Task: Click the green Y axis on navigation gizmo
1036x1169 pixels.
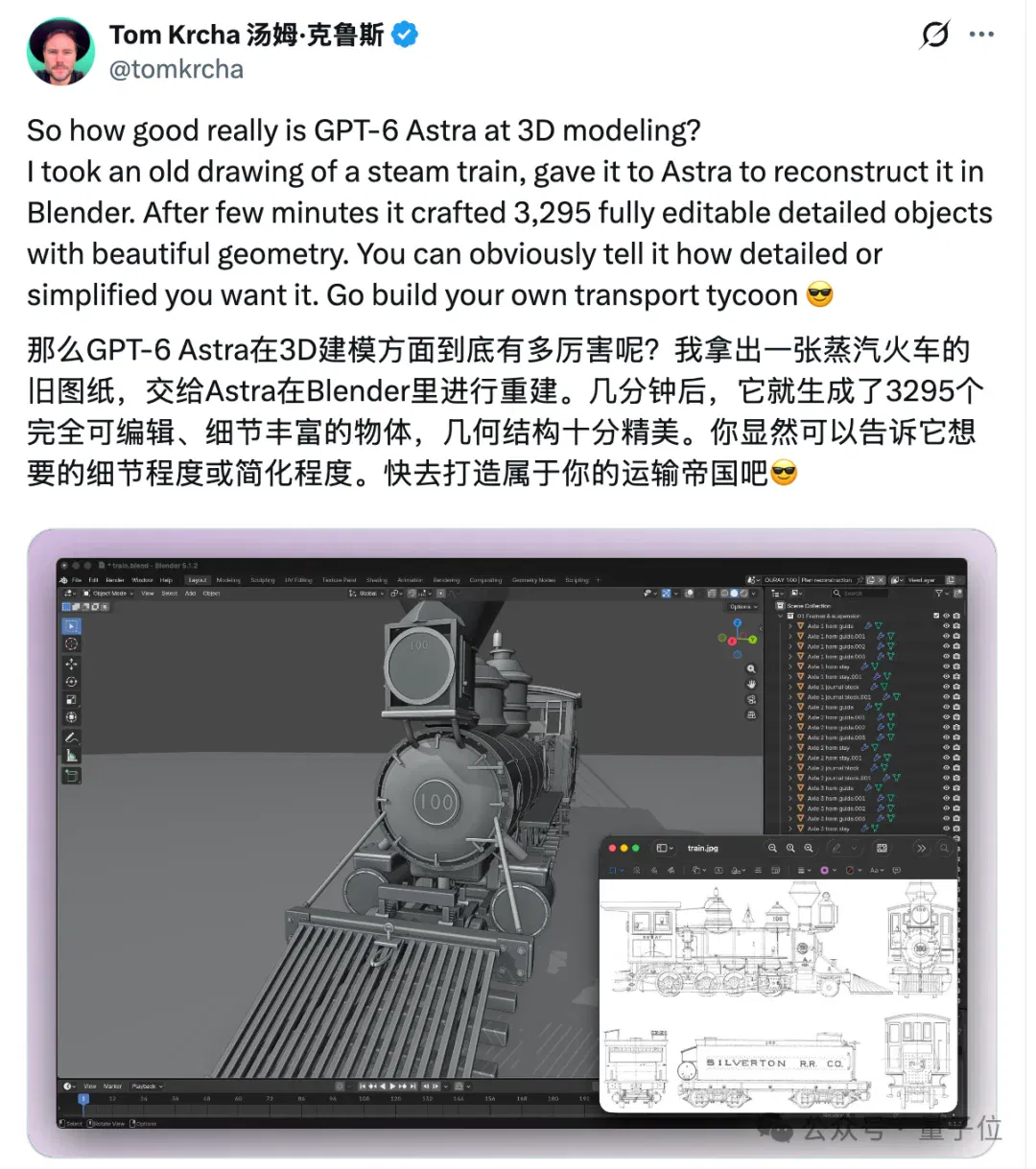Action: coord(752,640)
